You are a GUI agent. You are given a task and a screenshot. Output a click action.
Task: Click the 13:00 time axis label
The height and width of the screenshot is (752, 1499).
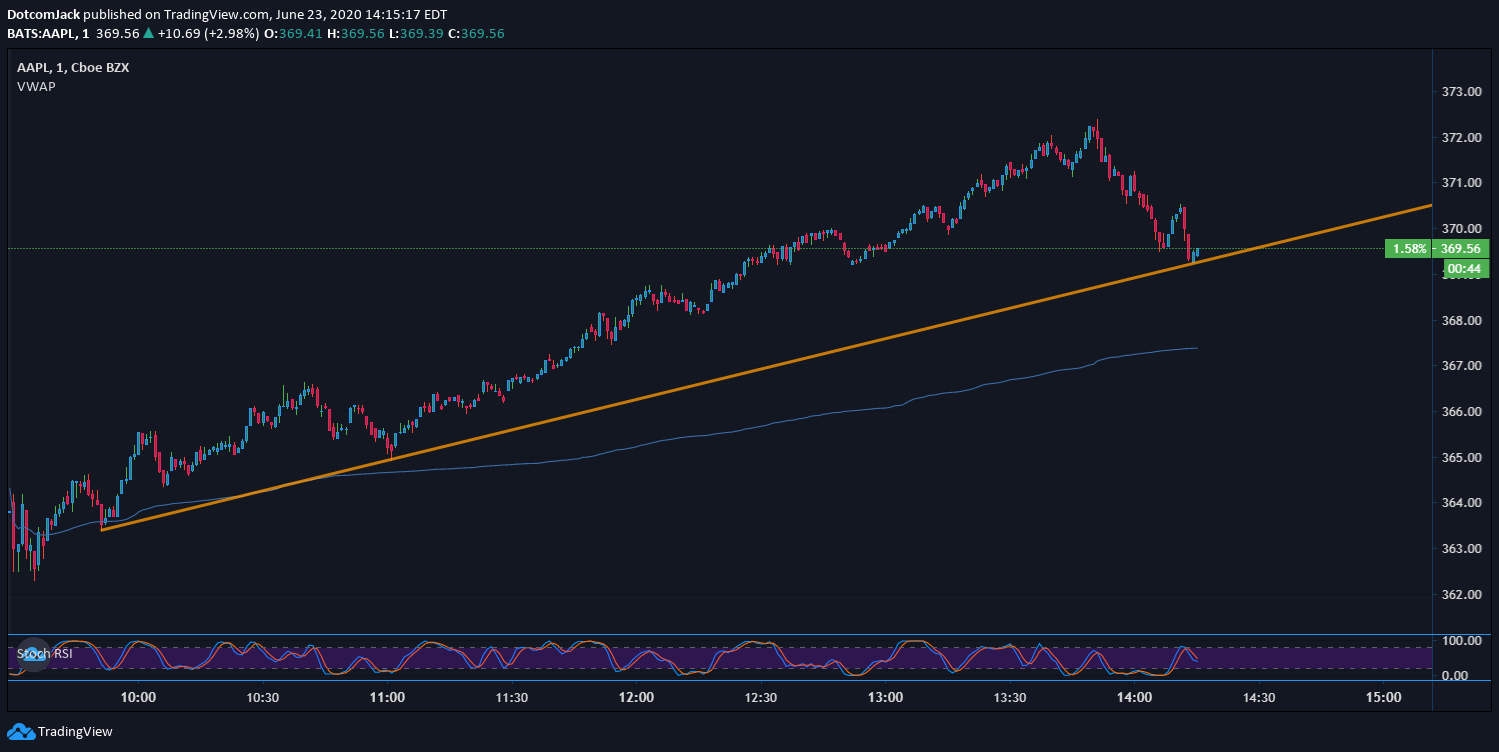pyautogui.click(x=885, y=697)
